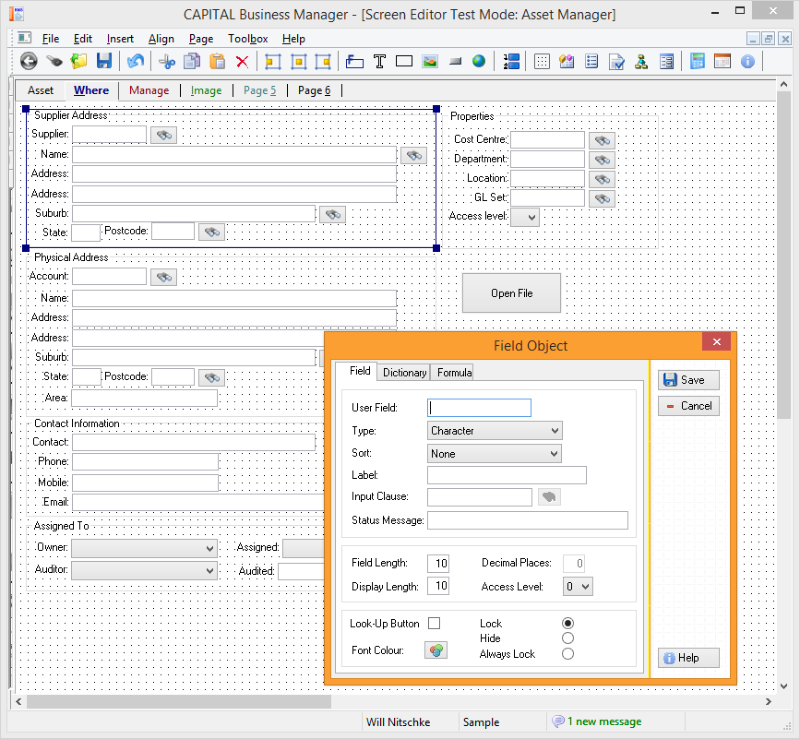The height and width of the screenshot is (739, 800).
Task: Click Save in the Field Object dialog
Action: click(x=689, y=380)
